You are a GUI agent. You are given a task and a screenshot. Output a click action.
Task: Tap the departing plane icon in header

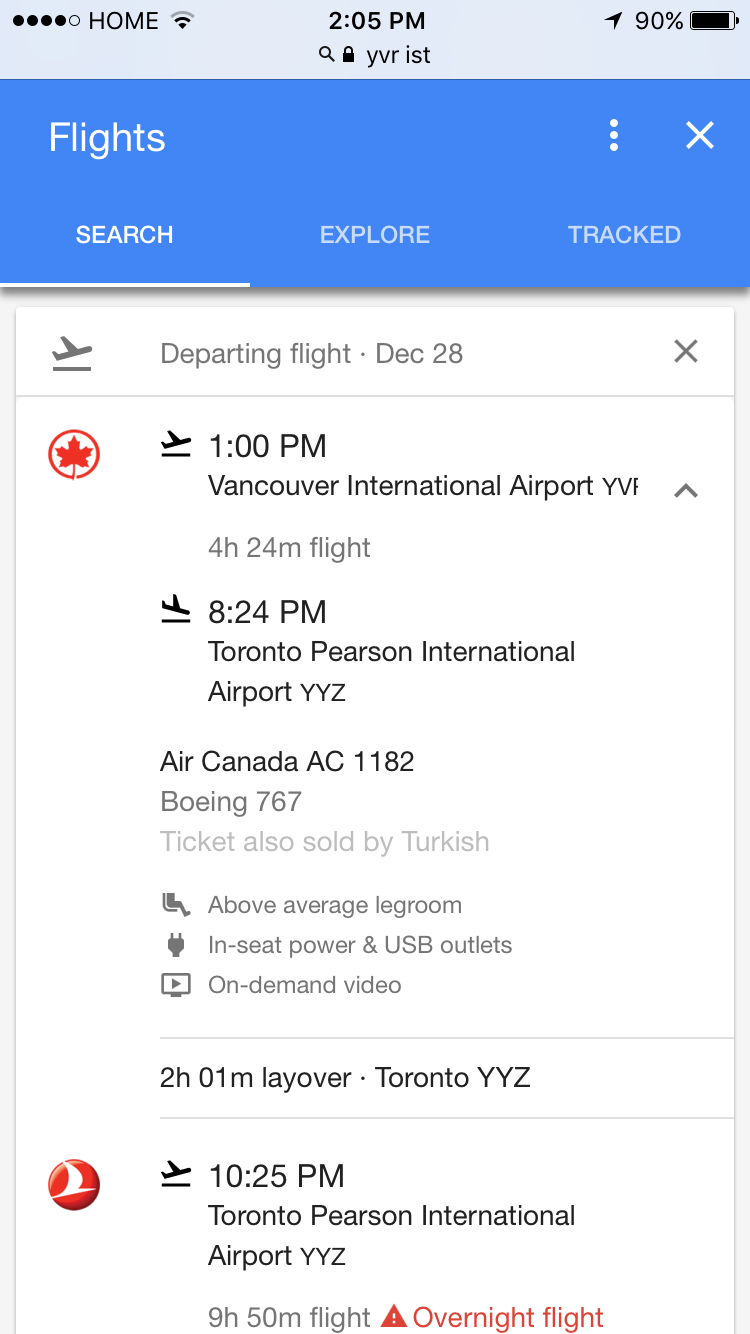coord(72,353)
